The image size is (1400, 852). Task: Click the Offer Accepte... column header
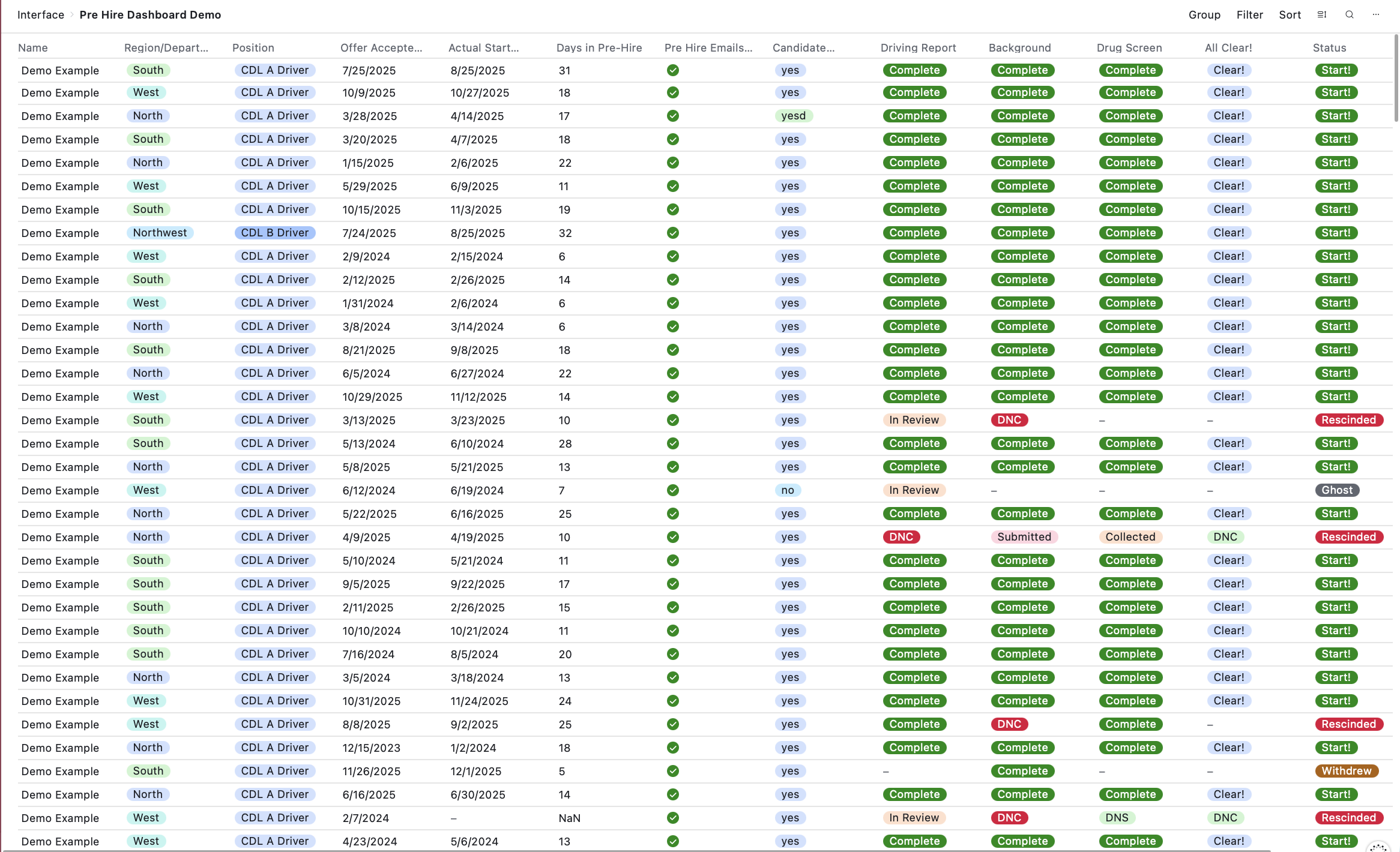381,47
